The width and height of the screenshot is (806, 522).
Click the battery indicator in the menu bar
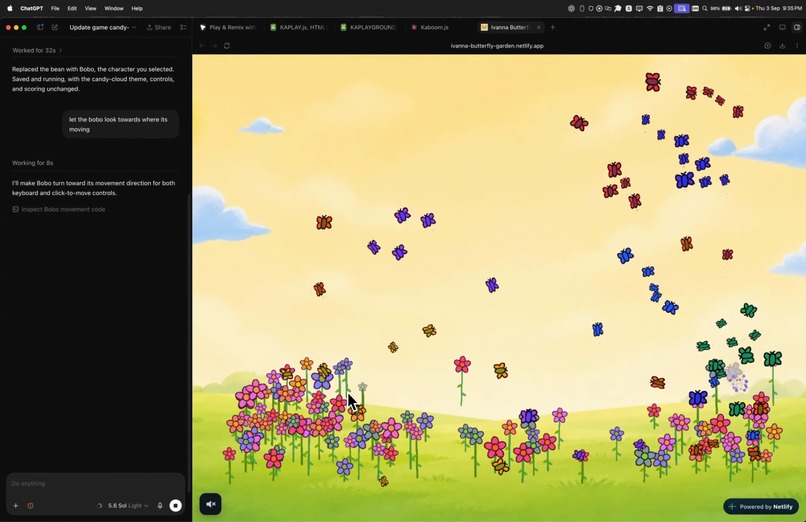(726, 8)
